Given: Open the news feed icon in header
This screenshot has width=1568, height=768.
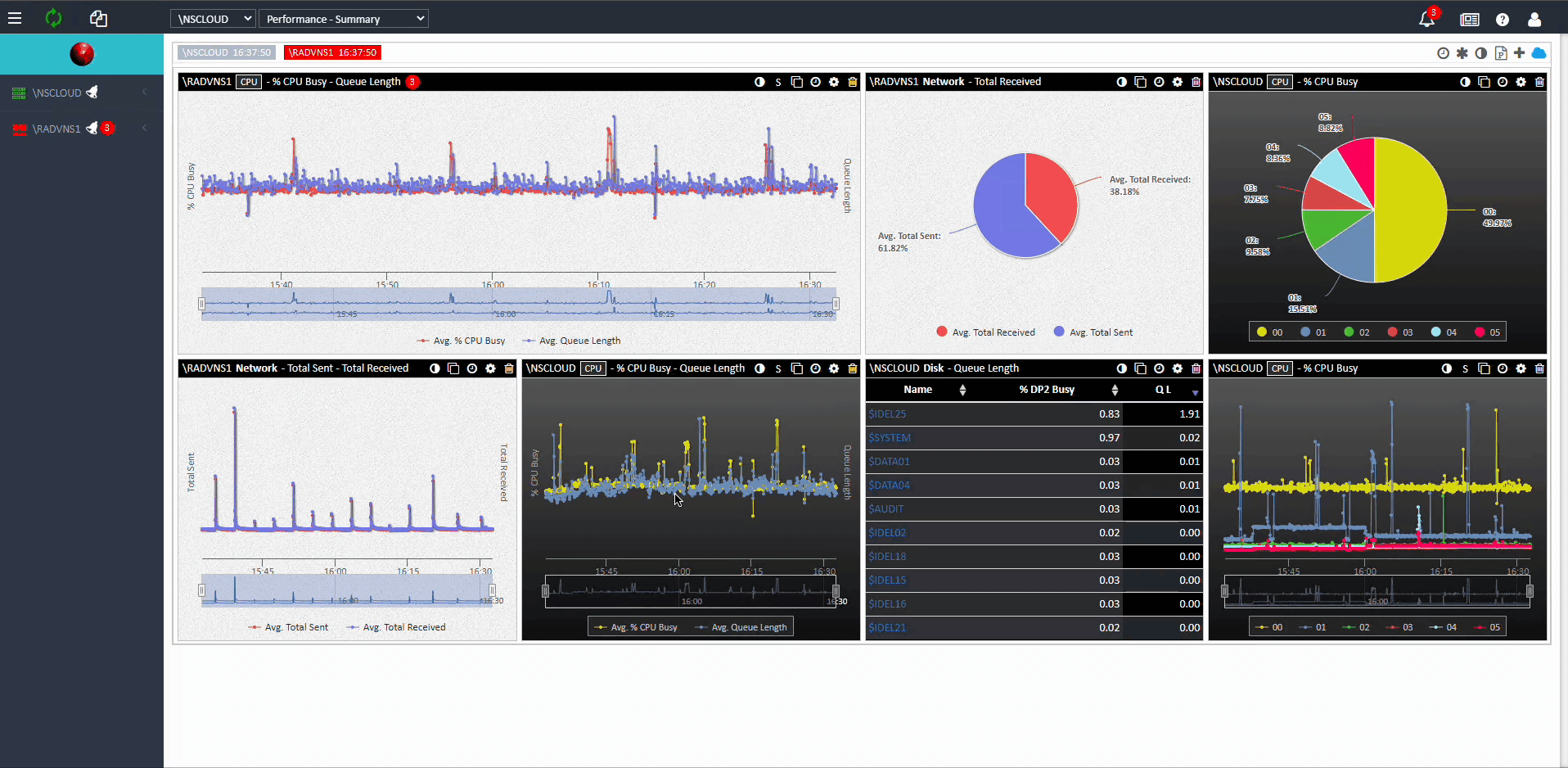Looking at the screenshot, I should (x=1470, y=19).
